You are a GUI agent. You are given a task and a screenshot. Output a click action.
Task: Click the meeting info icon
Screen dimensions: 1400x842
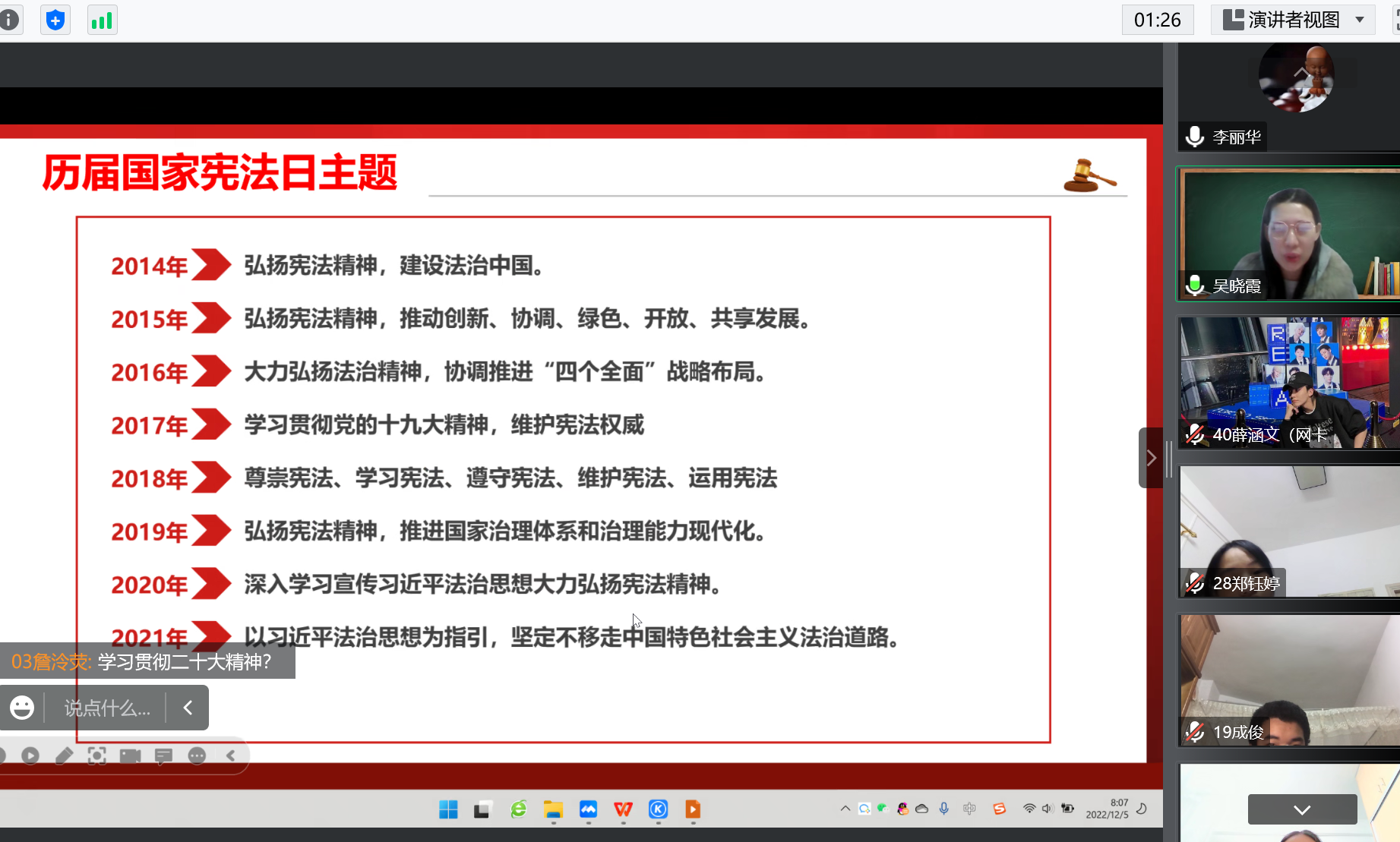click(x=9, y=20)
